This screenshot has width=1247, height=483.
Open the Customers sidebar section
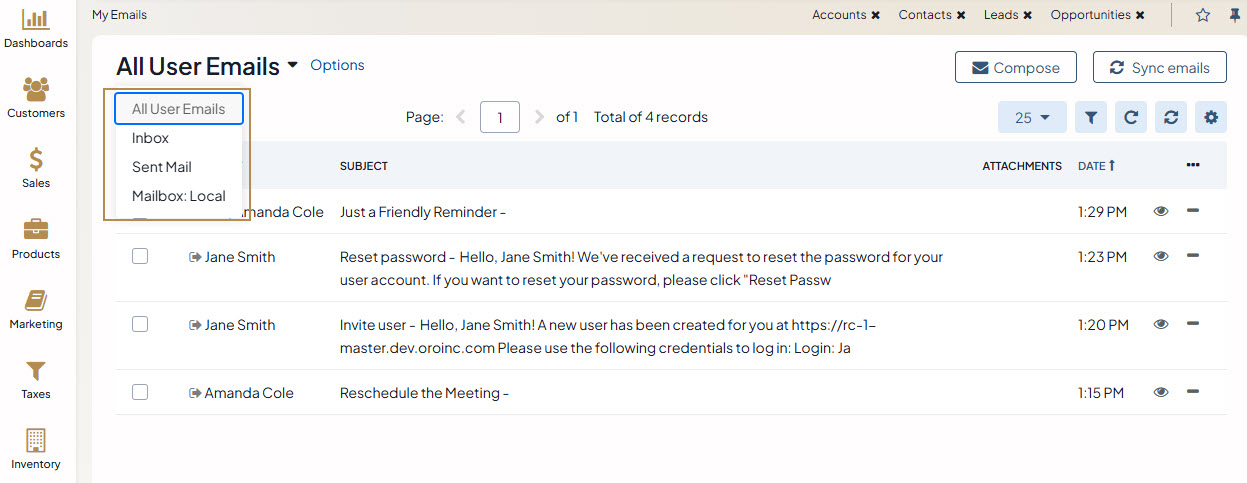36,98
